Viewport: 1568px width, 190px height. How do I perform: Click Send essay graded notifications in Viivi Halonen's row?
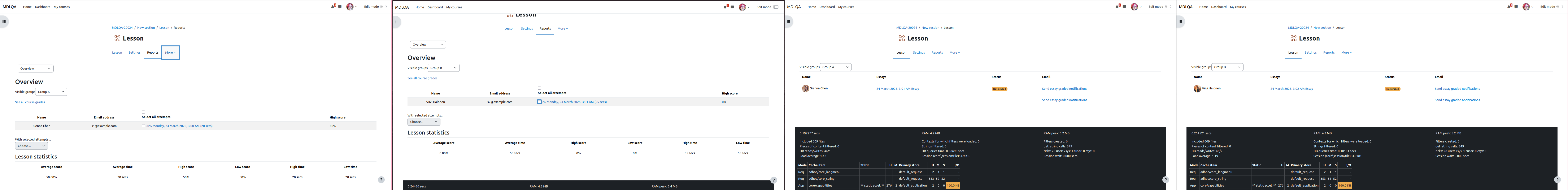point(1457,88)
